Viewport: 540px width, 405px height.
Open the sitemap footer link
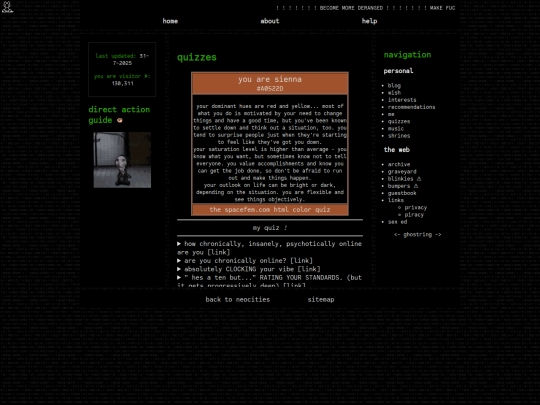coord(321,300)
